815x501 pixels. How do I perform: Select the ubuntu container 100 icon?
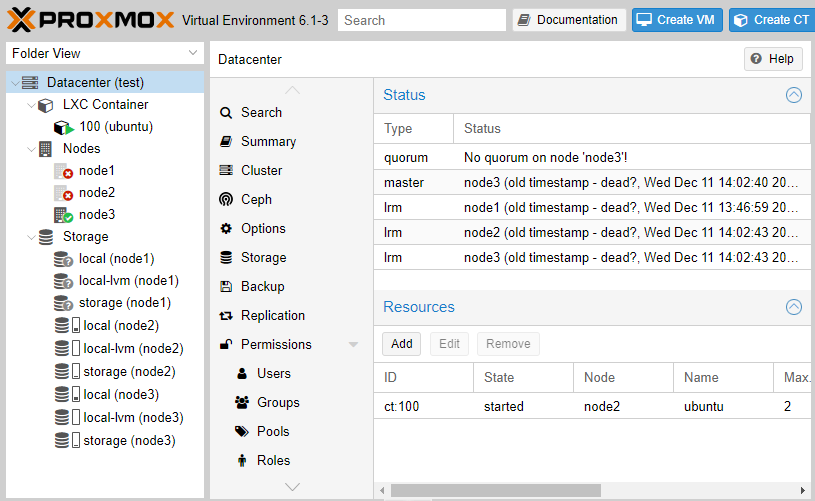coord(62,127)
